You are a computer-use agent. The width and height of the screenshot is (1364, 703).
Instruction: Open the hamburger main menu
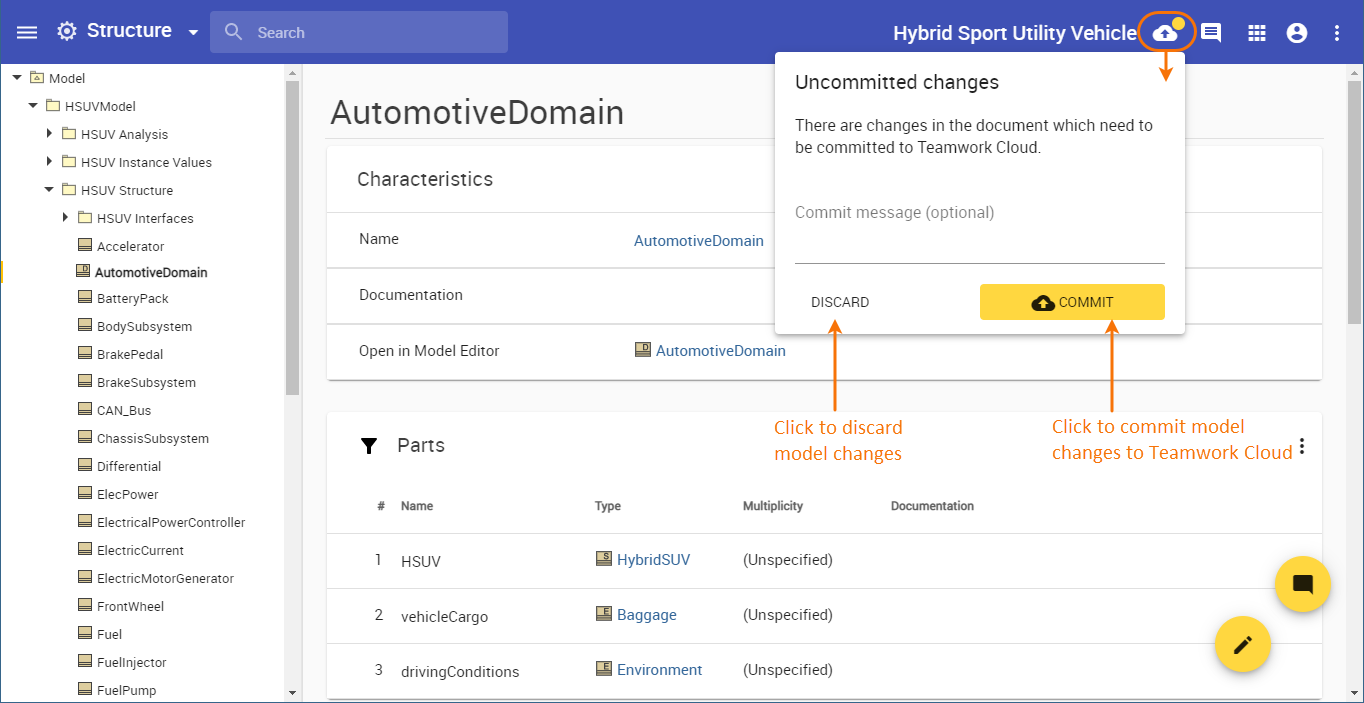pyautogui.click(x=27, y=32)
